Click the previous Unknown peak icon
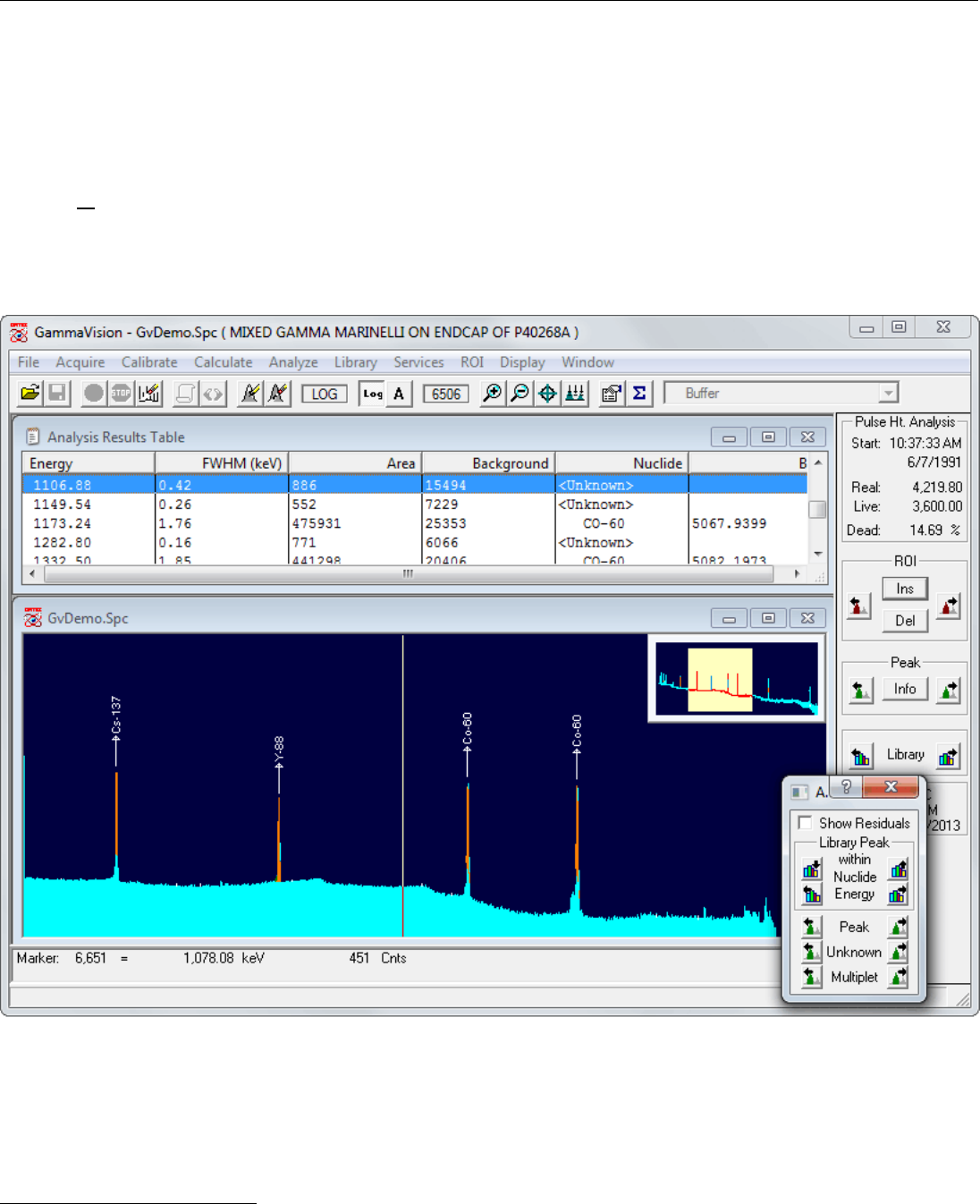Image resolution: width=980 pixels, height=1204 pixels. [x=812, y=952]
